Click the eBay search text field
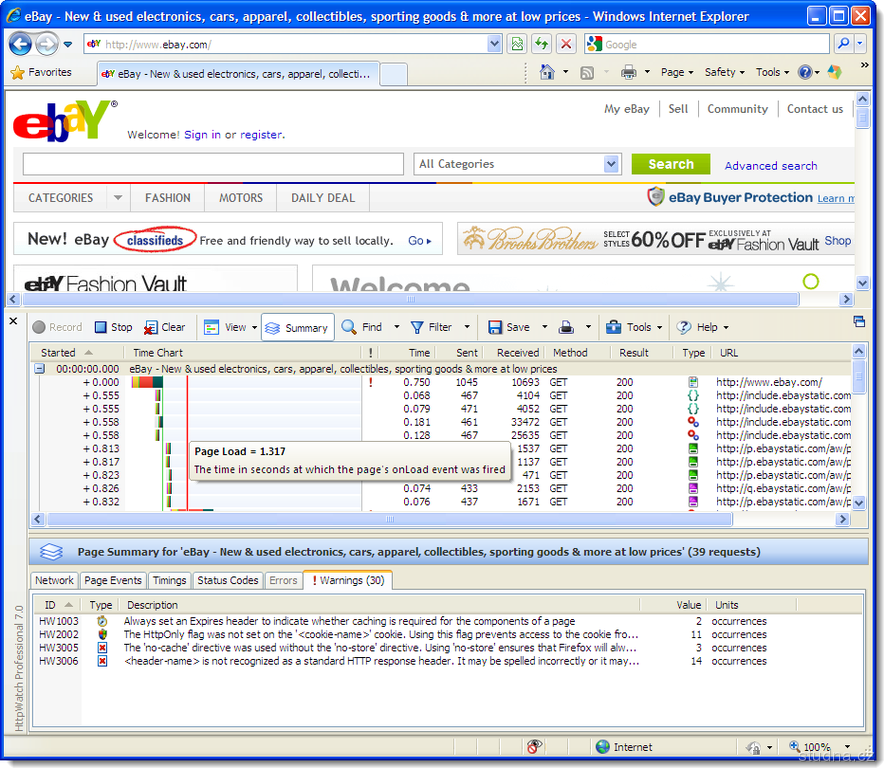The width and height of the screenshot is (884, 768). pyautogui.click(x=212, y=164)
